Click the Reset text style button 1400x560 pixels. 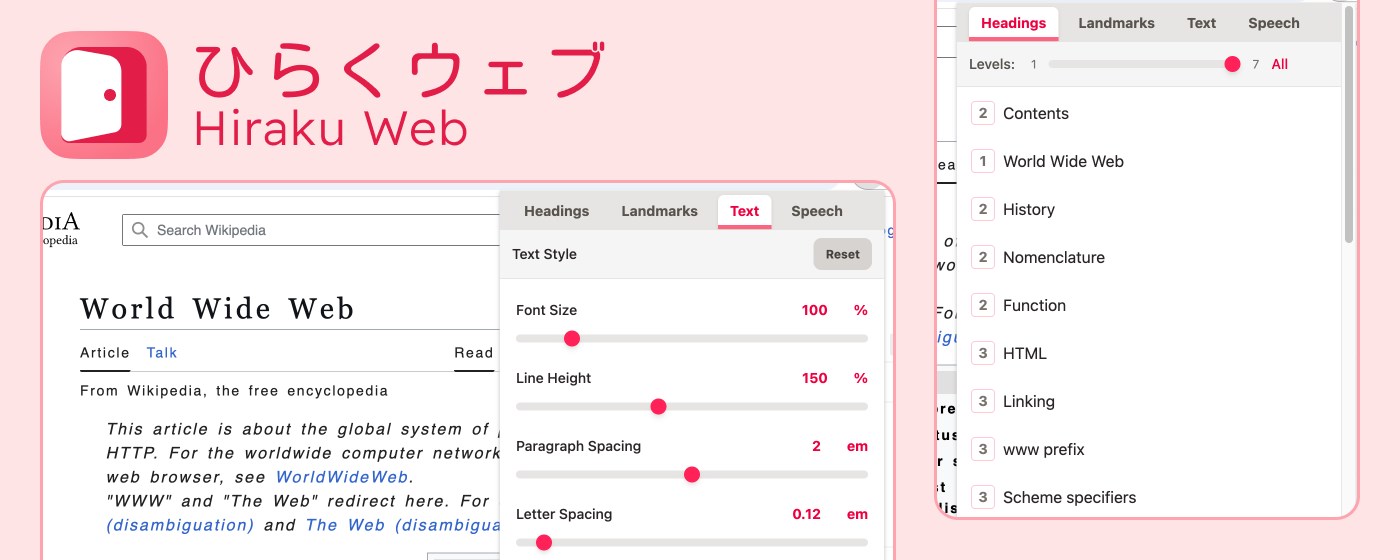[x=842, y=254]
